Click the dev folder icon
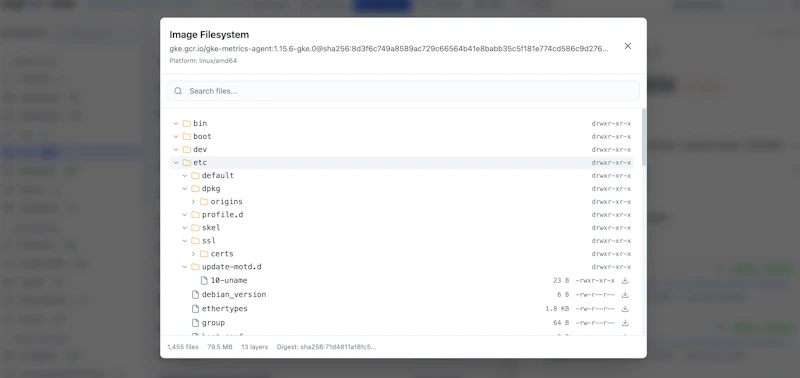The height and width of the screenshot is (378, 800). (x=187, y=149)
